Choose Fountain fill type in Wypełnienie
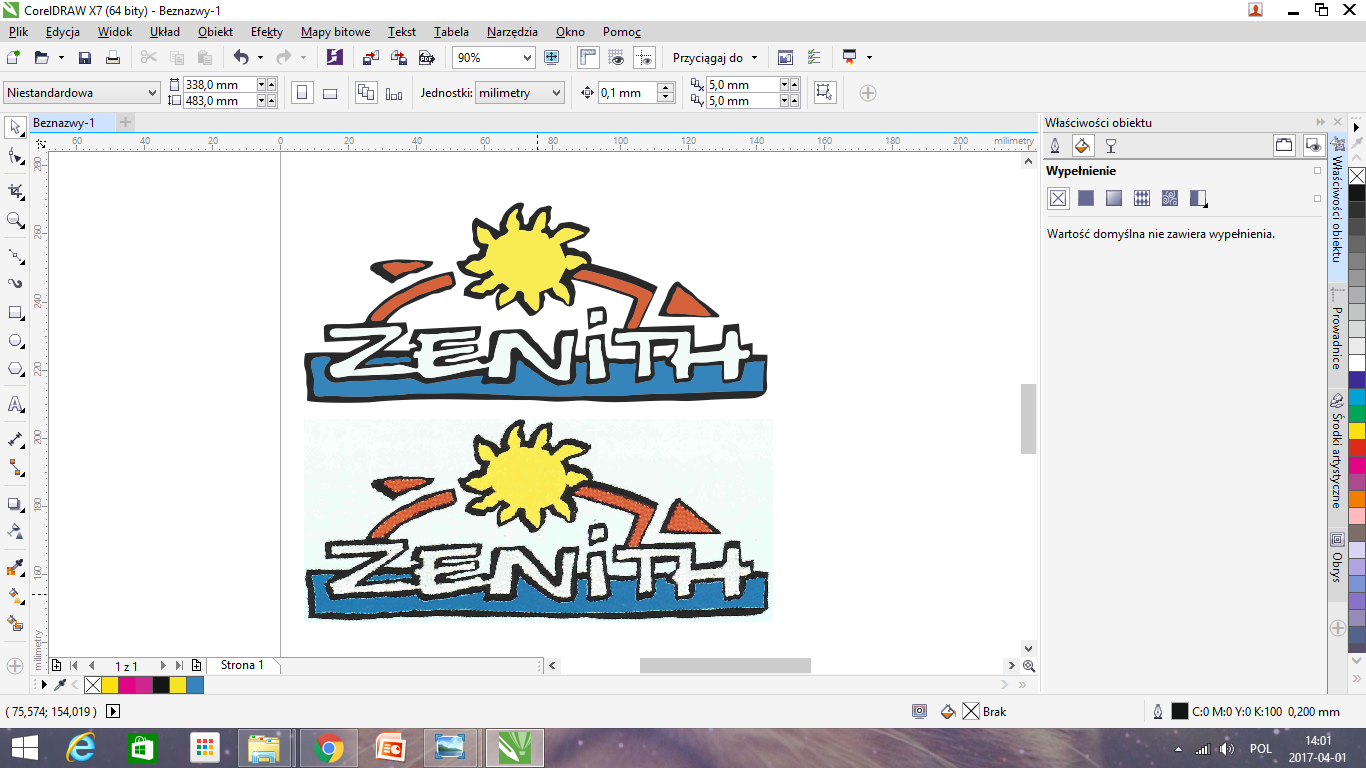This screenshot has height=768, width=1366. (1114, 199)
